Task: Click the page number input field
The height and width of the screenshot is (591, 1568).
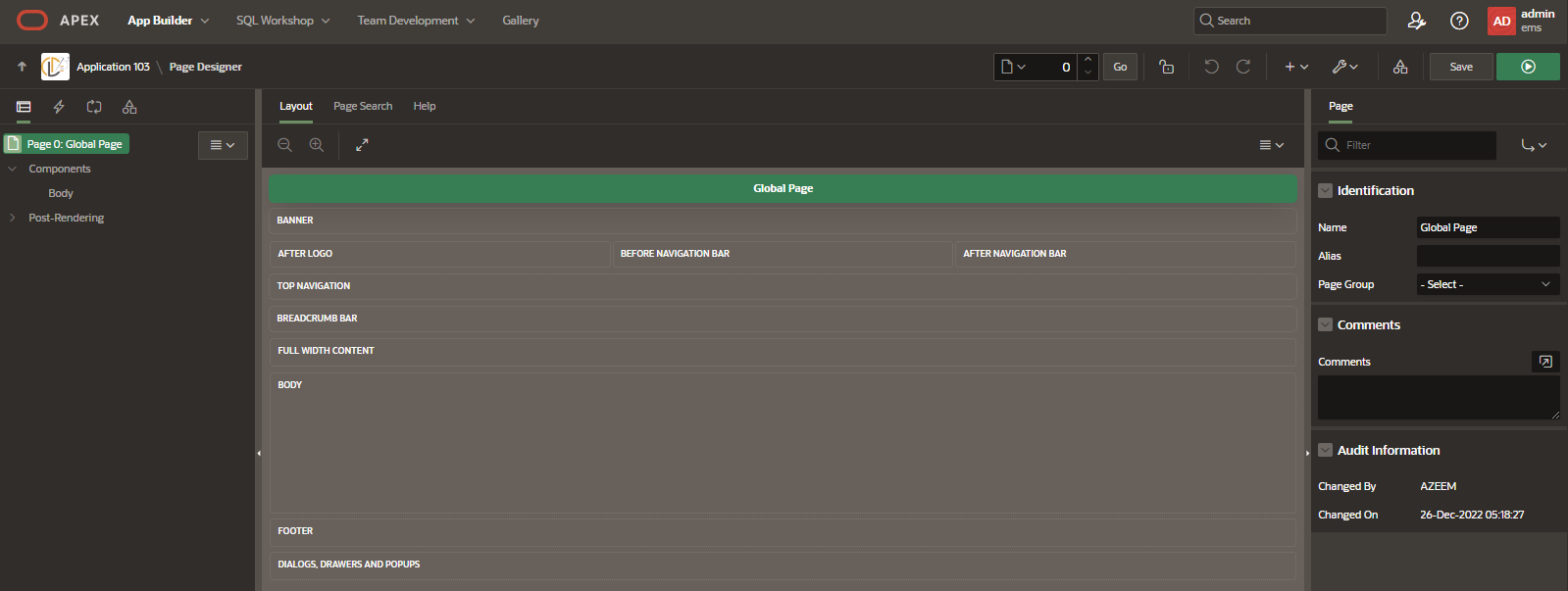Action: point(1054,67)
